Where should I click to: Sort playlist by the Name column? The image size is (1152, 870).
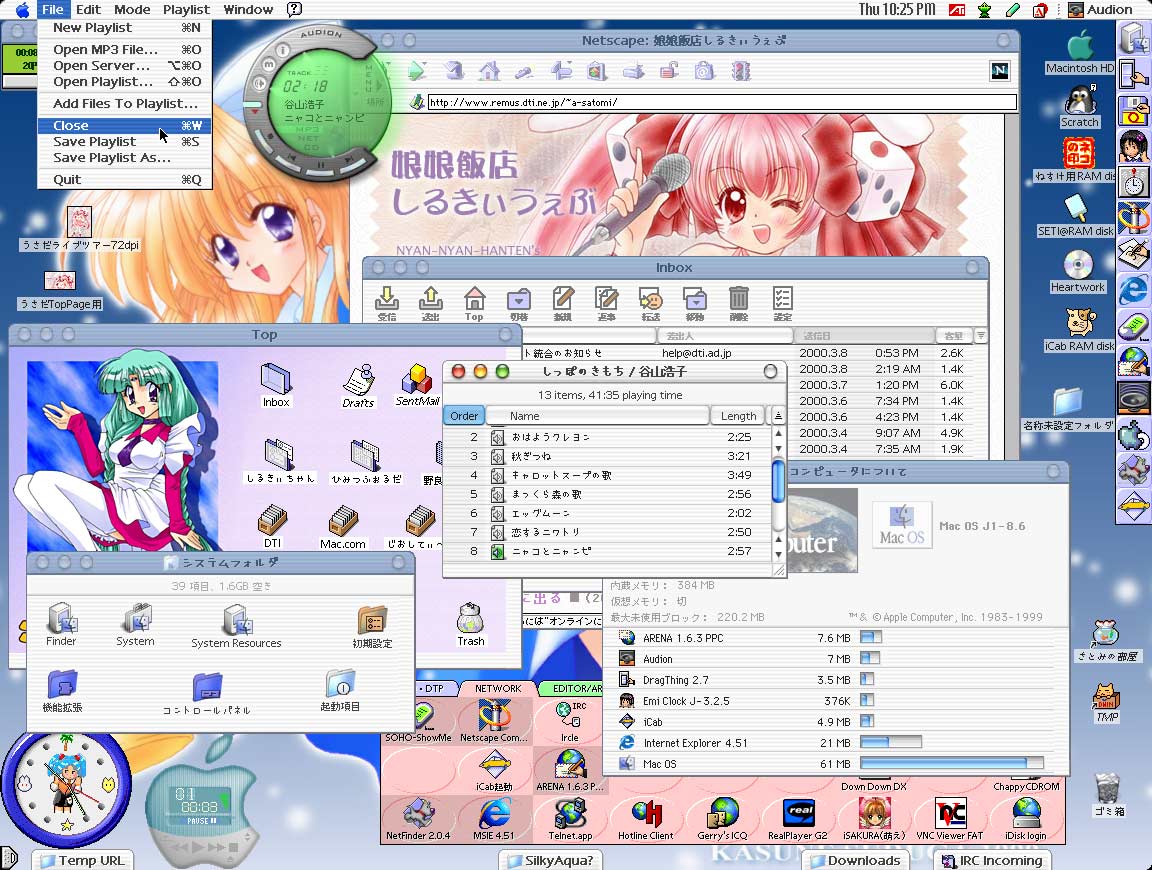(597, 416)
